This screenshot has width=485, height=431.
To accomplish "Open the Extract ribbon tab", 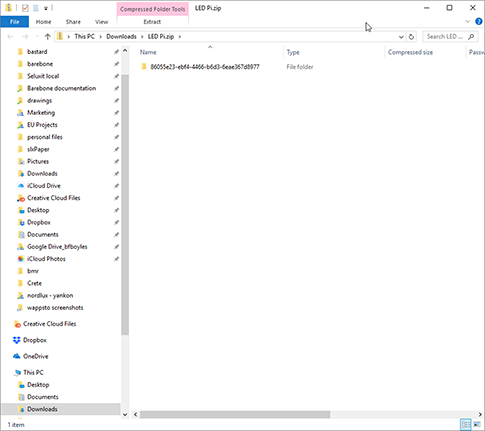I will [152, 22].
